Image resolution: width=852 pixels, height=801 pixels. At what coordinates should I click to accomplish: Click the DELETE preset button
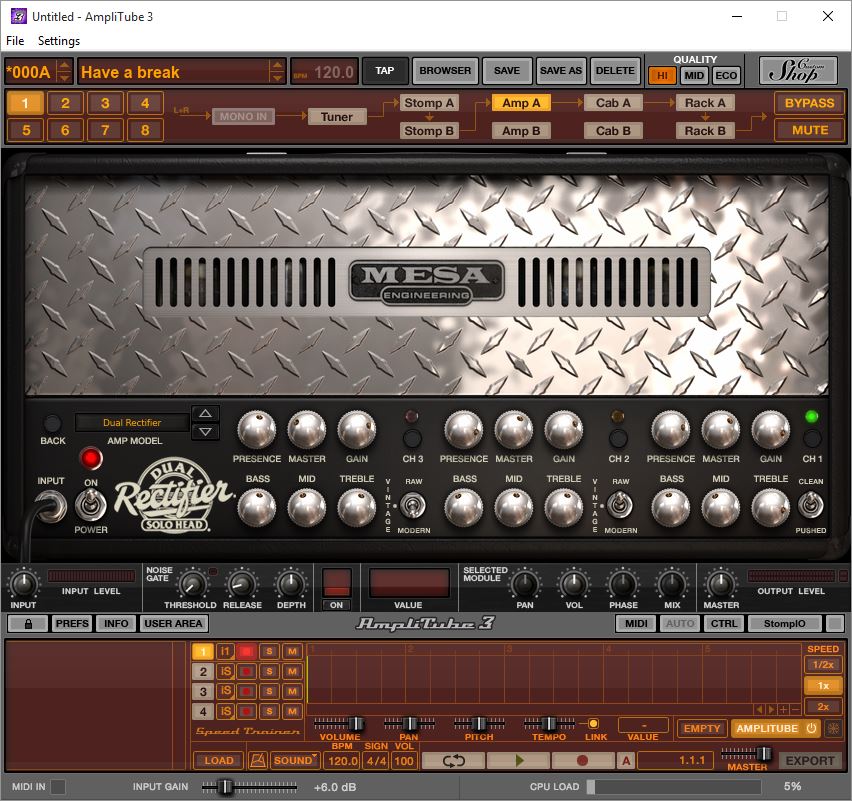click(615, 71)
